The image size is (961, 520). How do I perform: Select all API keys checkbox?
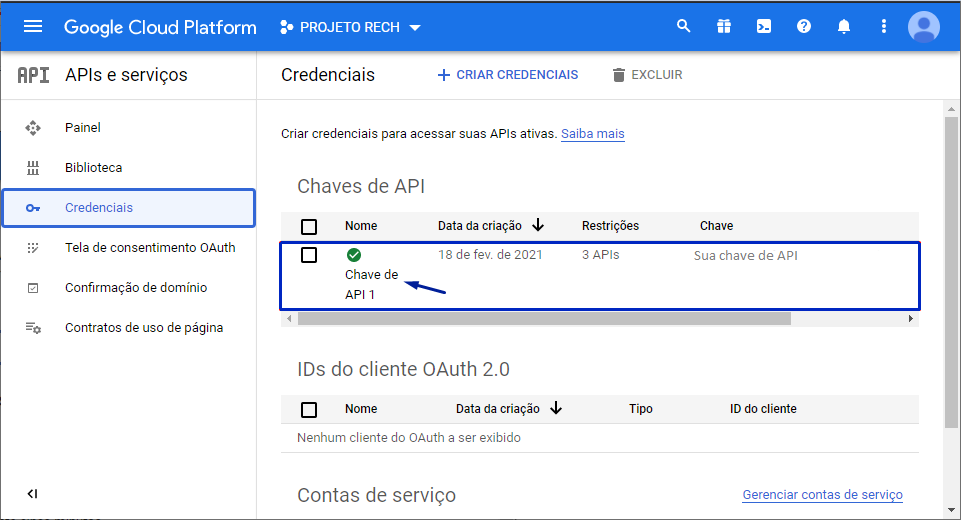pyautogui.click(x=309, y=226)
